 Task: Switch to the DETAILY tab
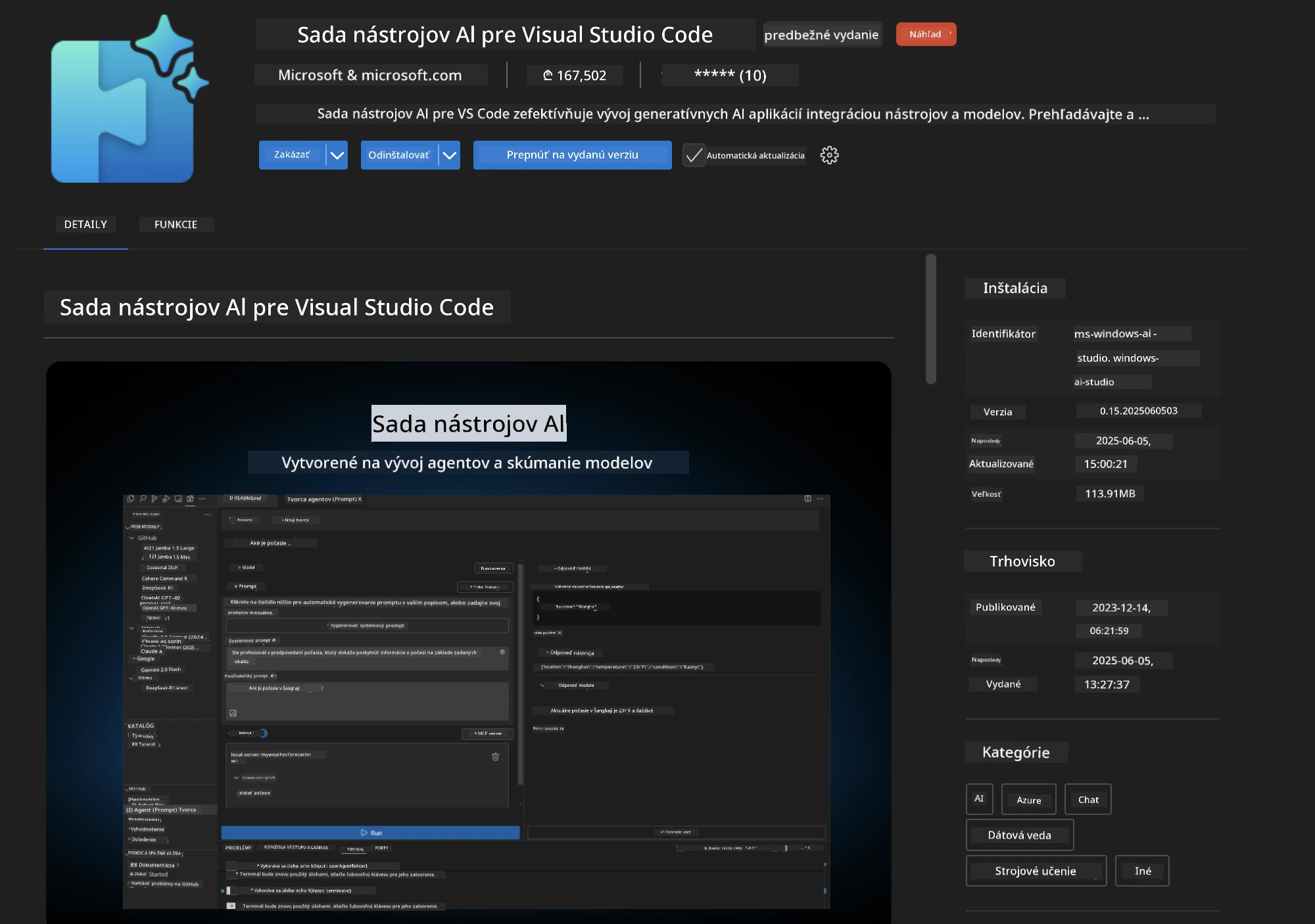(x=85, y=224)
